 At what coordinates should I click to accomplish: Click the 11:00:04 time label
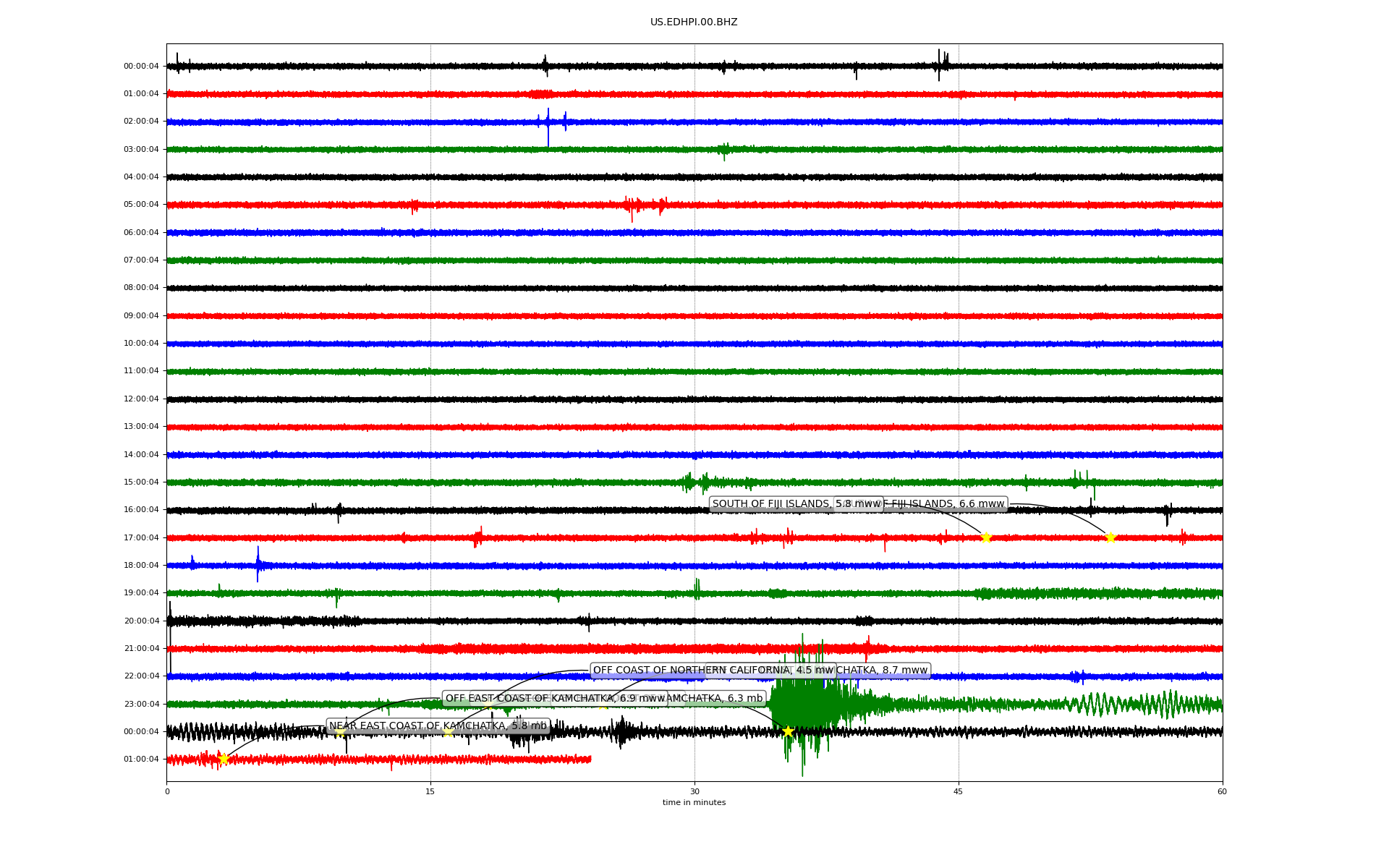pyautogui.click(x=141, y=371)
